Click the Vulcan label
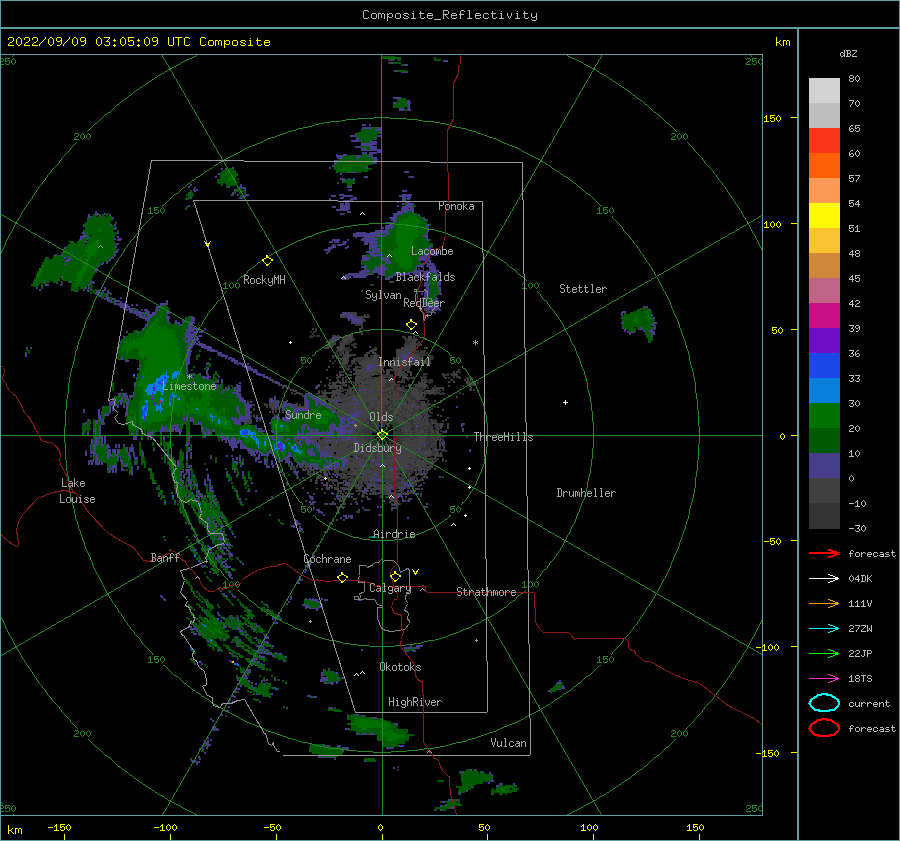 508,743
